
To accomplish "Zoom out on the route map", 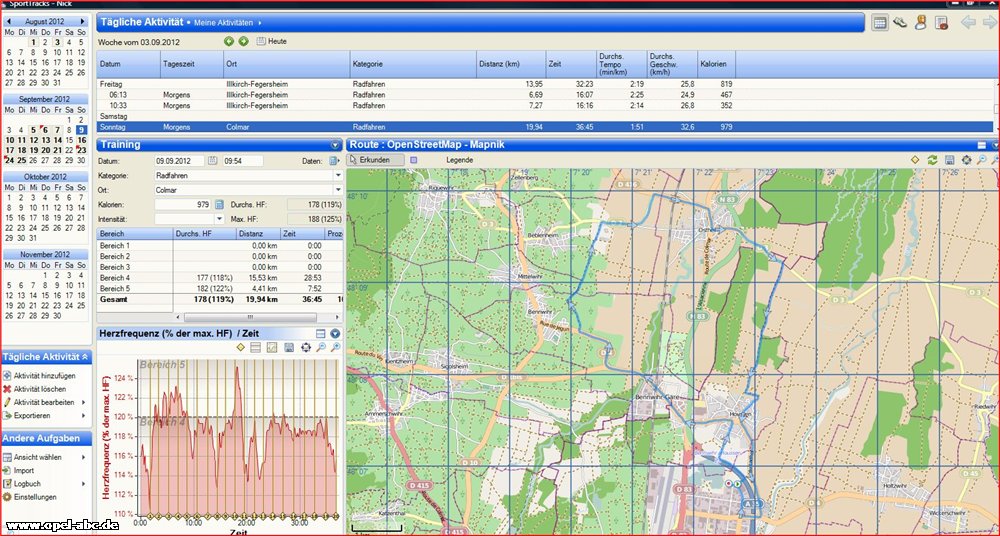I will click(982, 160).
